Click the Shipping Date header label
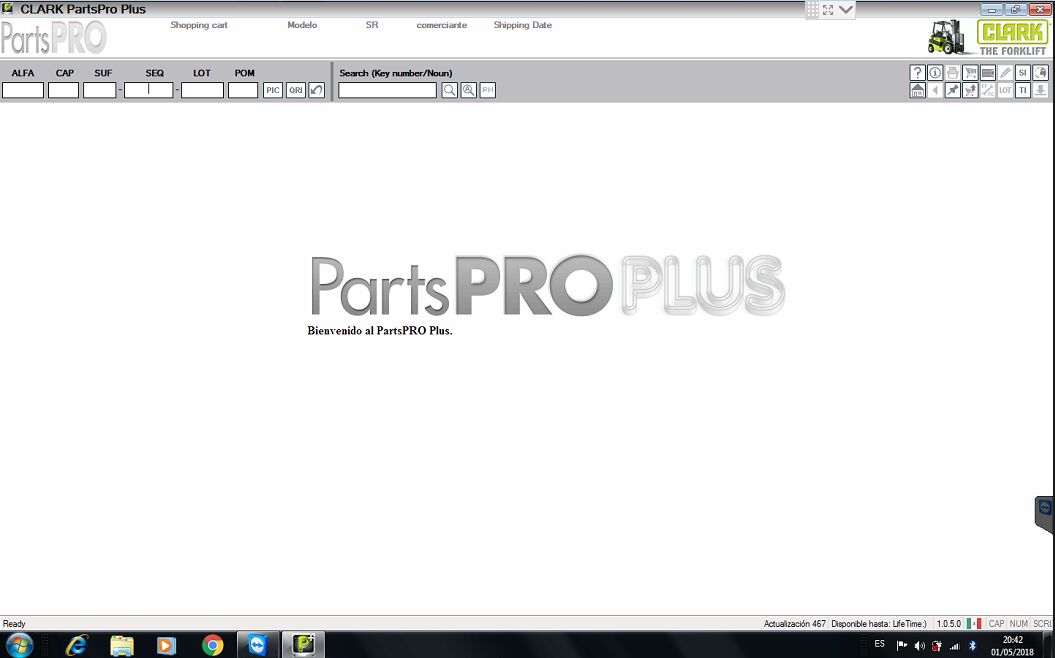Image resolution: width=1055 pixels, height=658 pixels. (523, 25)
